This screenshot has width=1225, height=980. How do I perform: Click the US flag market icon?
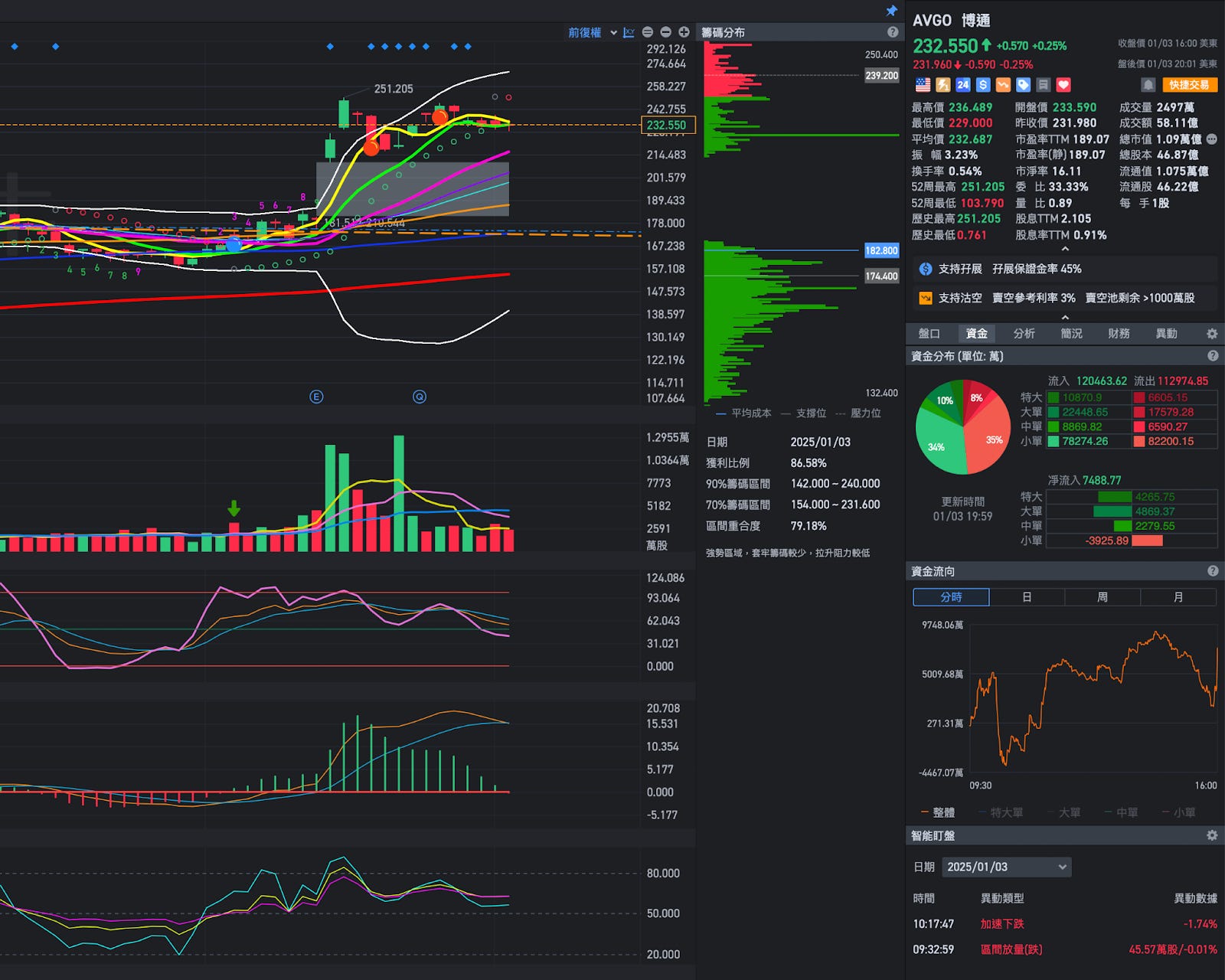pyautogui.click(x=923, y=85)
